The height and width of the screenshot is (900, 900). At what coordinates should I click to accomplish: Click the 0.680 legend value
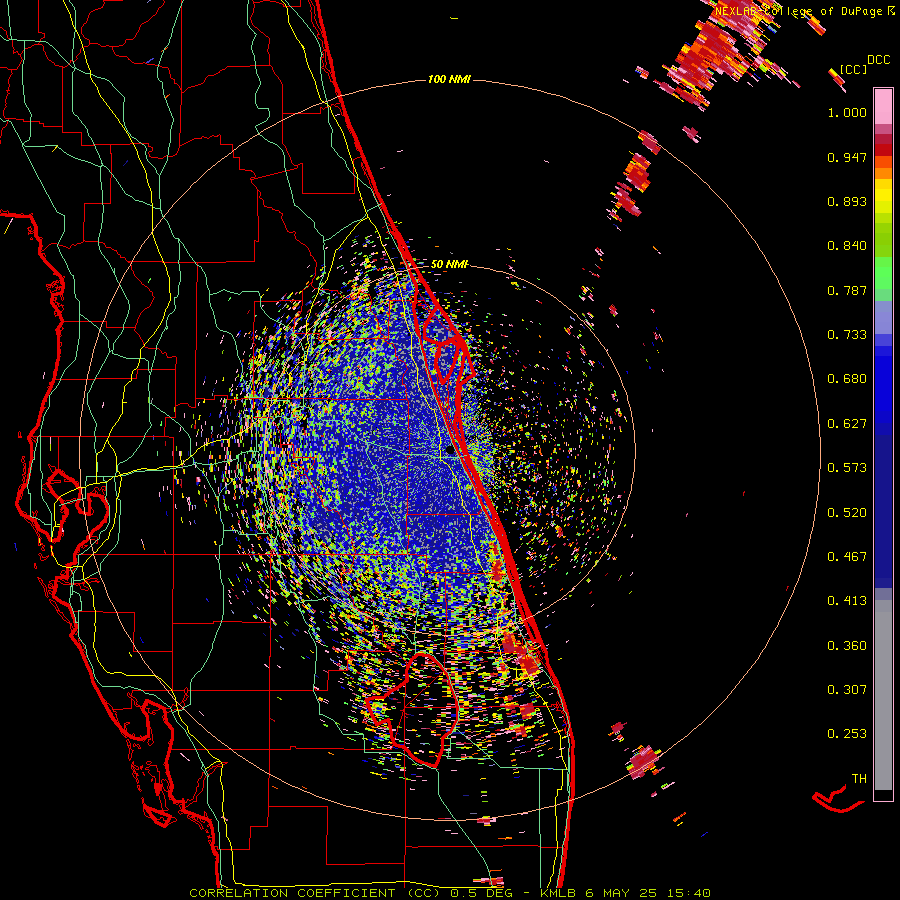[847, 379]
